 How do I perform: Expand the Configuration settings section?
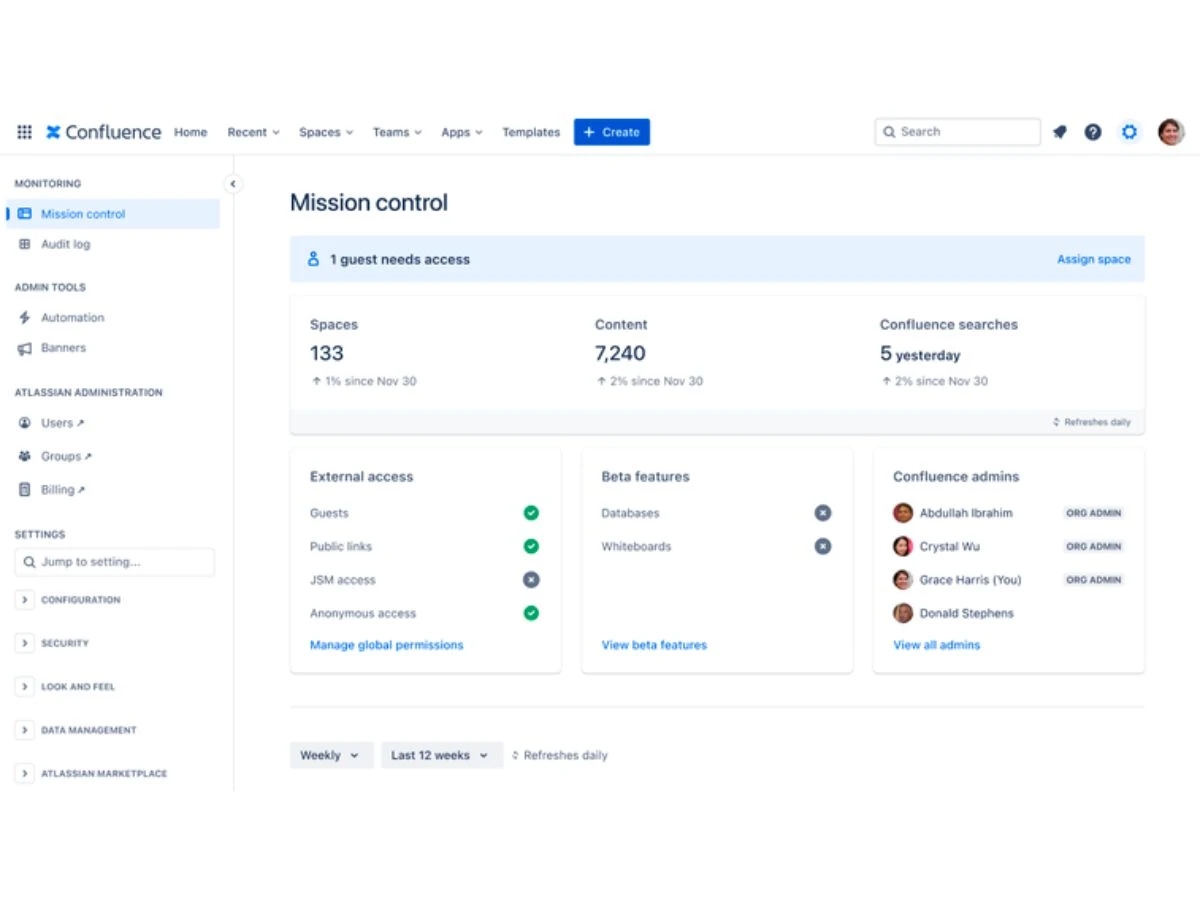tap(25, 600)
